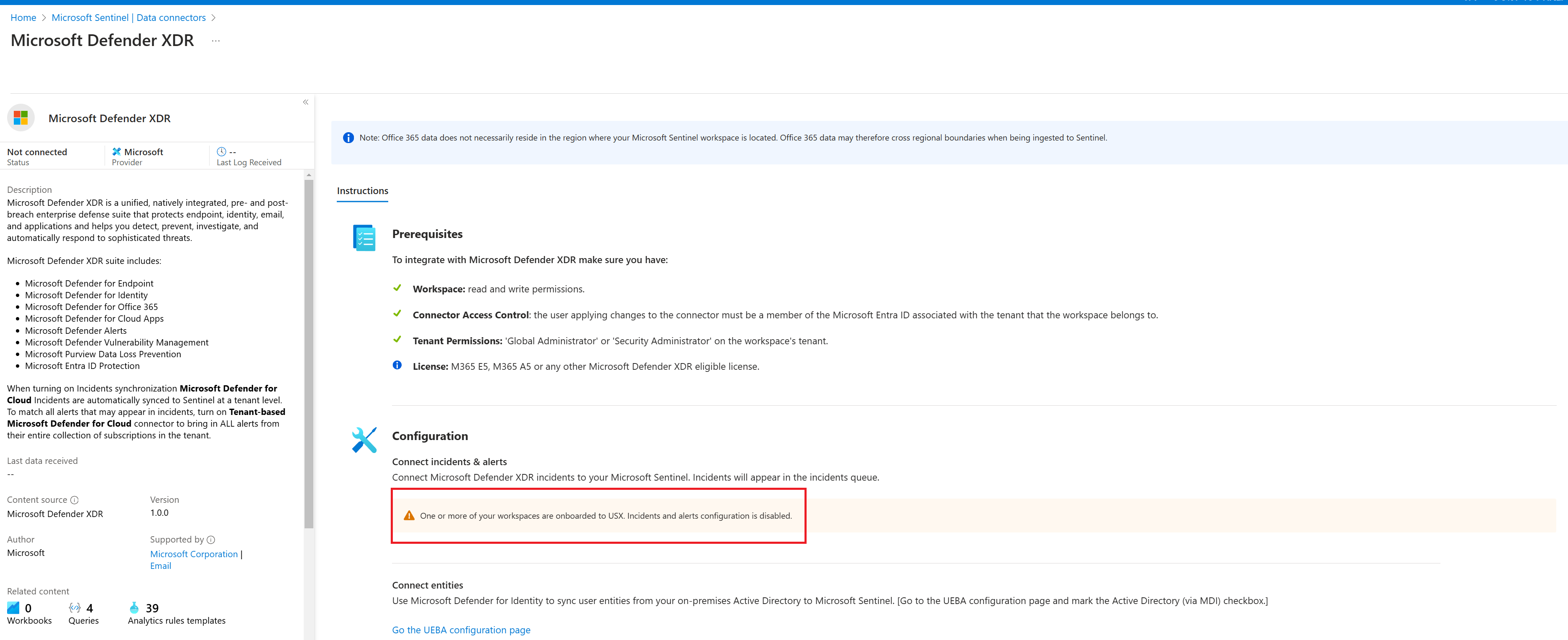The image size is (1568, 640).
Task: Click the 'Connect incidents & alerts' heading
Action: pyautogui.click(x=449, y=462)
